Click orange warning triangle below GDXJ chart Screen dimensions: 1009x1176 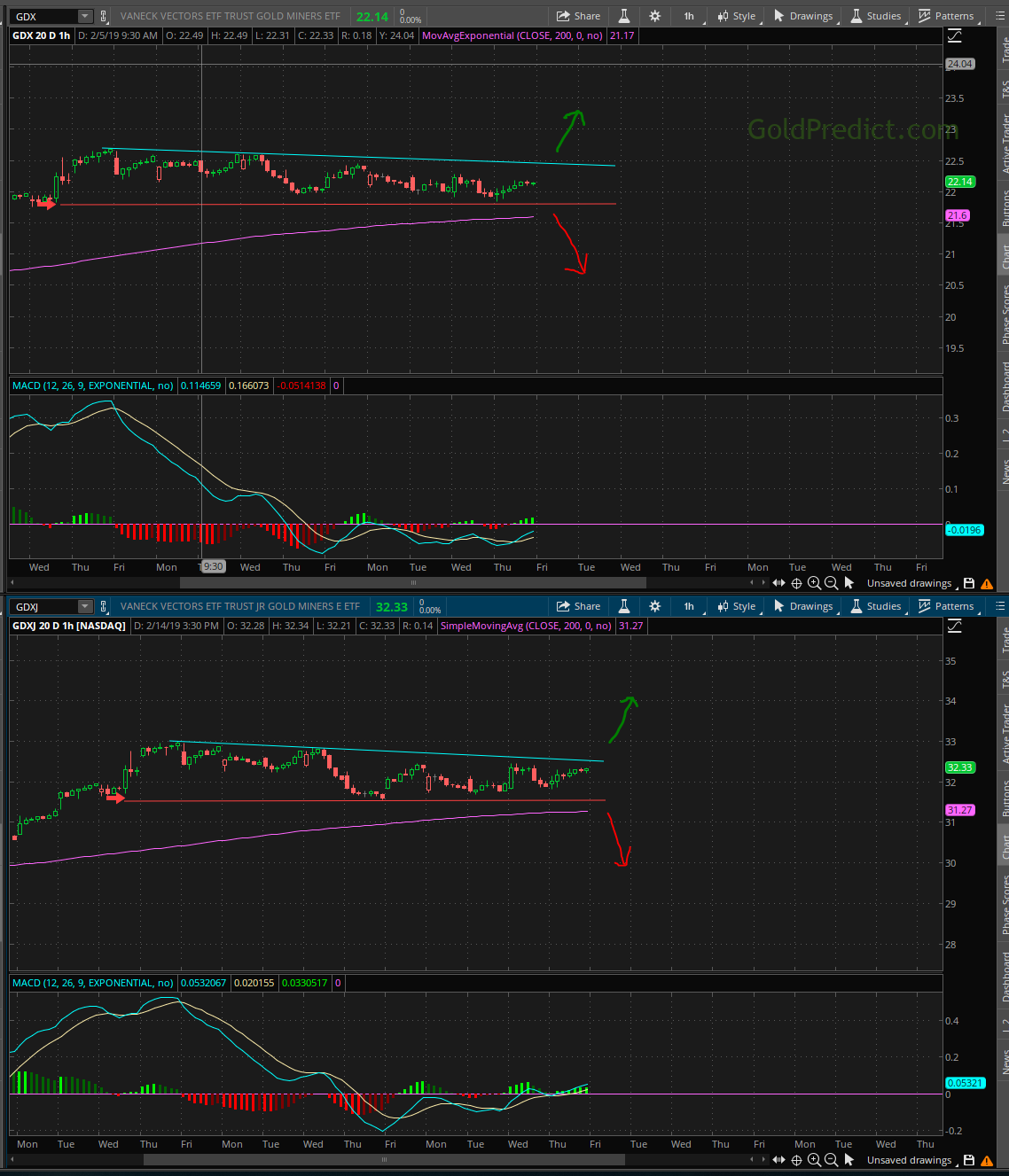pos(987,1160)
